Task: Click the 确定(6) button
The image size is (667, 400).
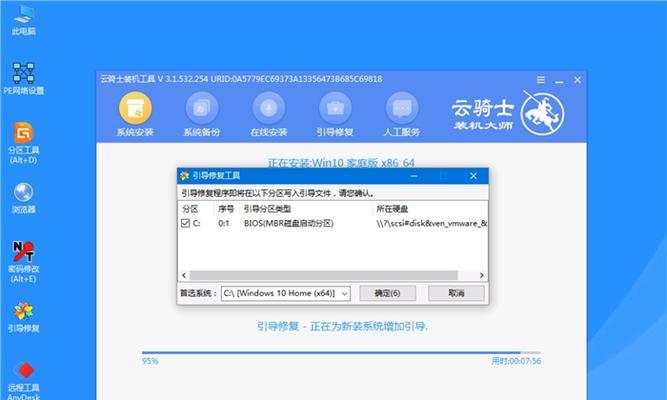Action: 387,293
